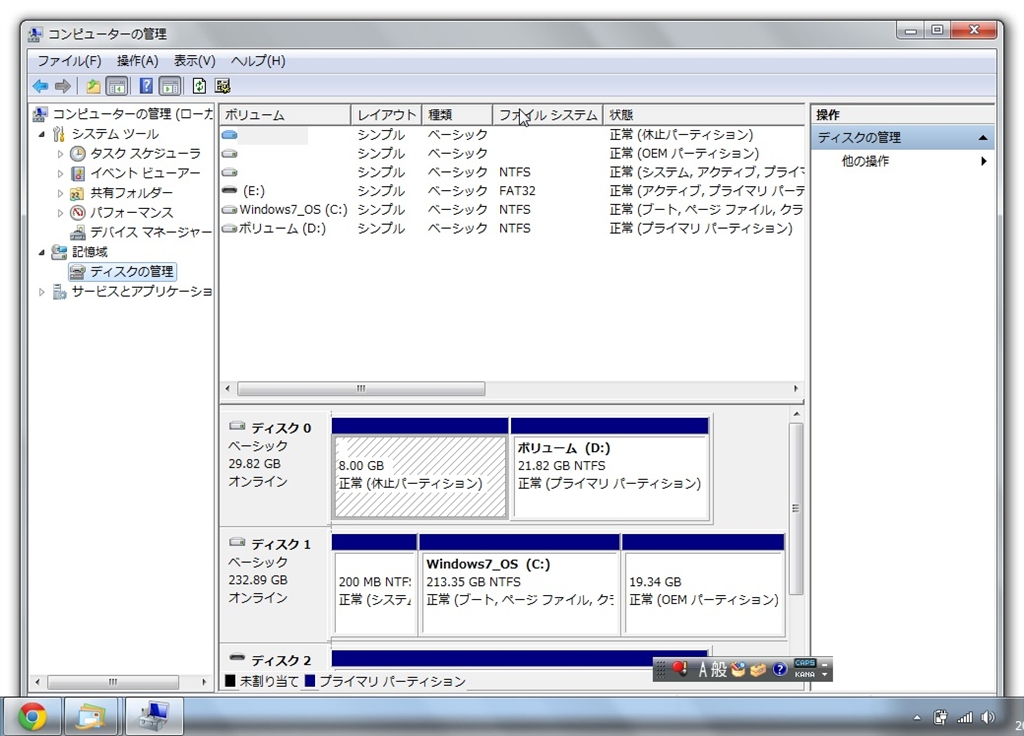Click the IME conversion mode '般' icon
Screen dimensions: 1024x736
719,669
